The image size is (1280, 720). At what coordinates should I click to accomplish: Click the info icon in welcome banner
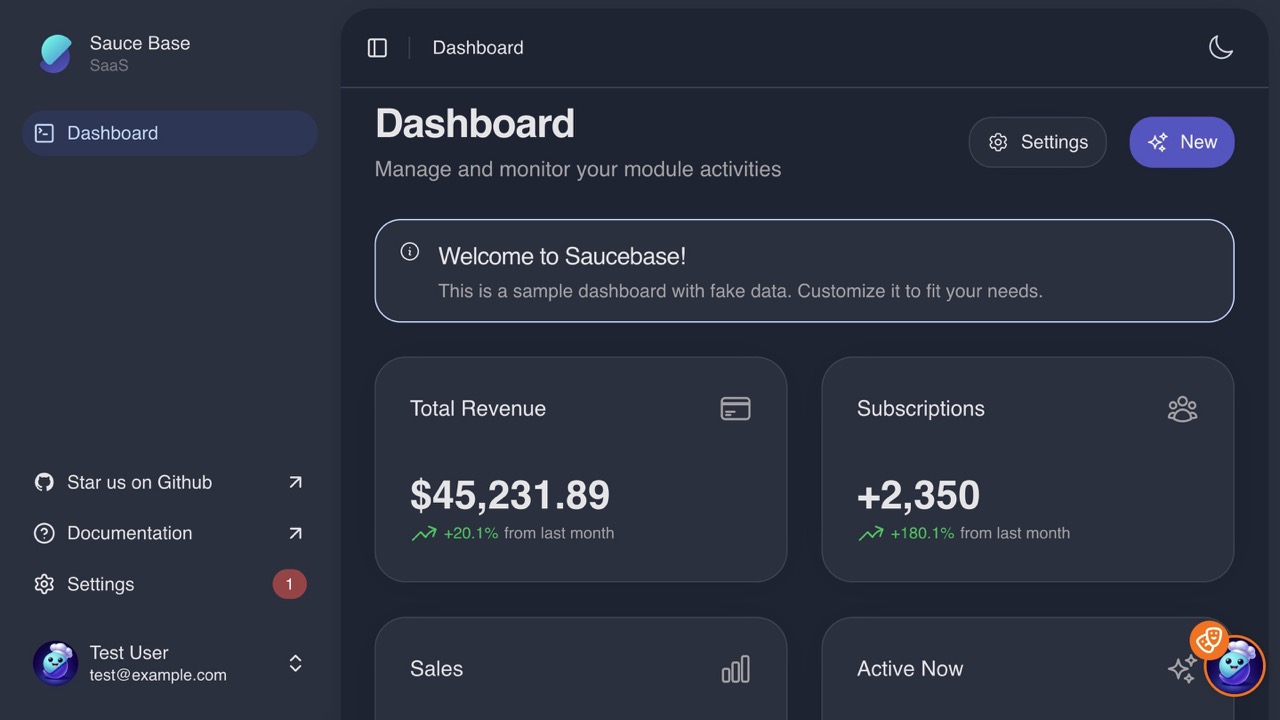[410, 252]
